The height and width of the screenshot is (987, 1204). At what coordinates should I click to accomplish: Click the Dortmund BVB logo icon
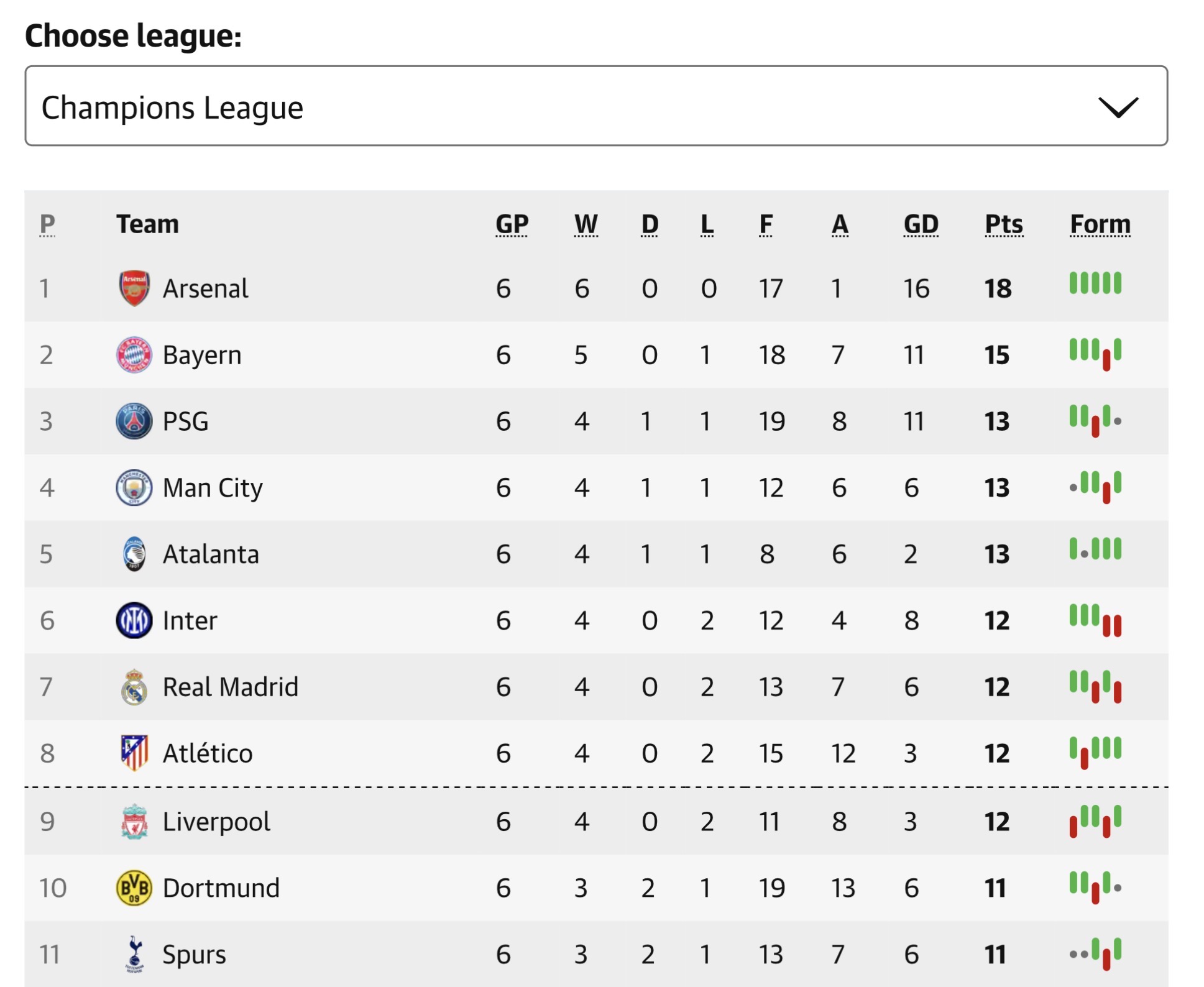tap(134, 888)
